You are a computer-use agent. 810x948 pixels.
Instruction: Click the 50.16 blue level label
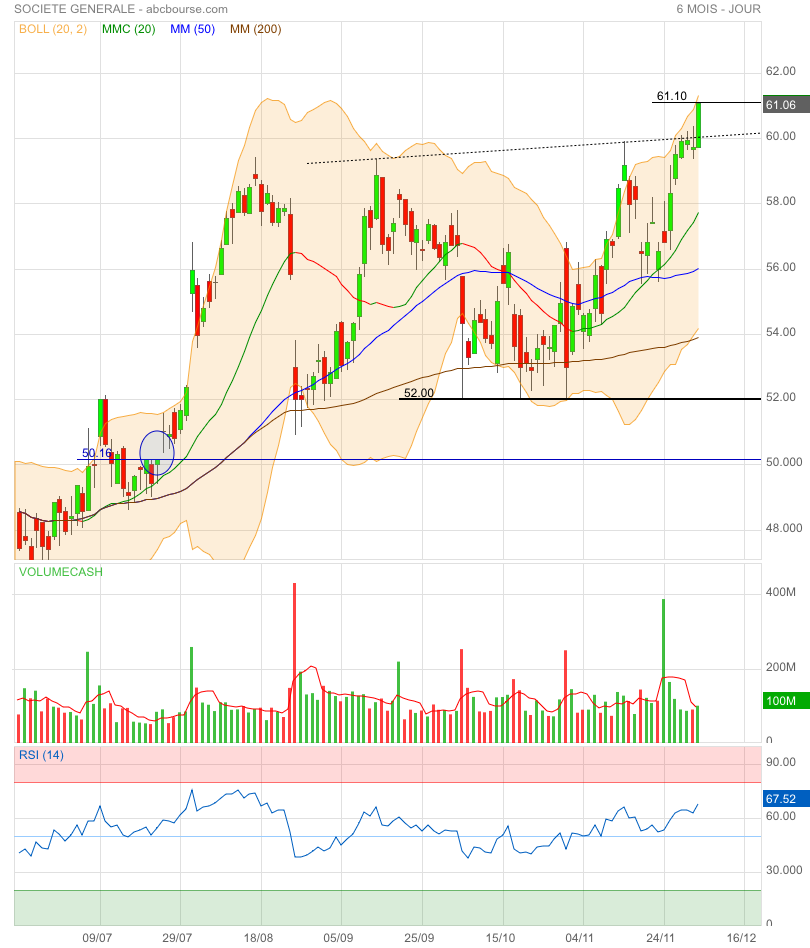pyautogui.click(x=97, y=452)
